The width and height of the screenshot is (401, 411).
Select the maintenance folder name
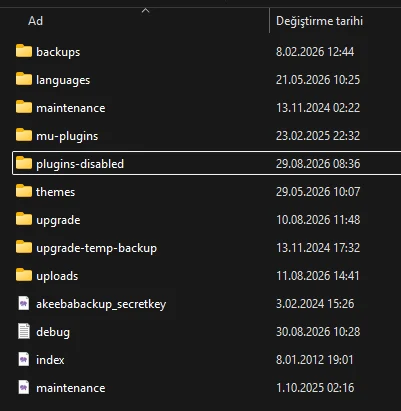coord(71,108)
